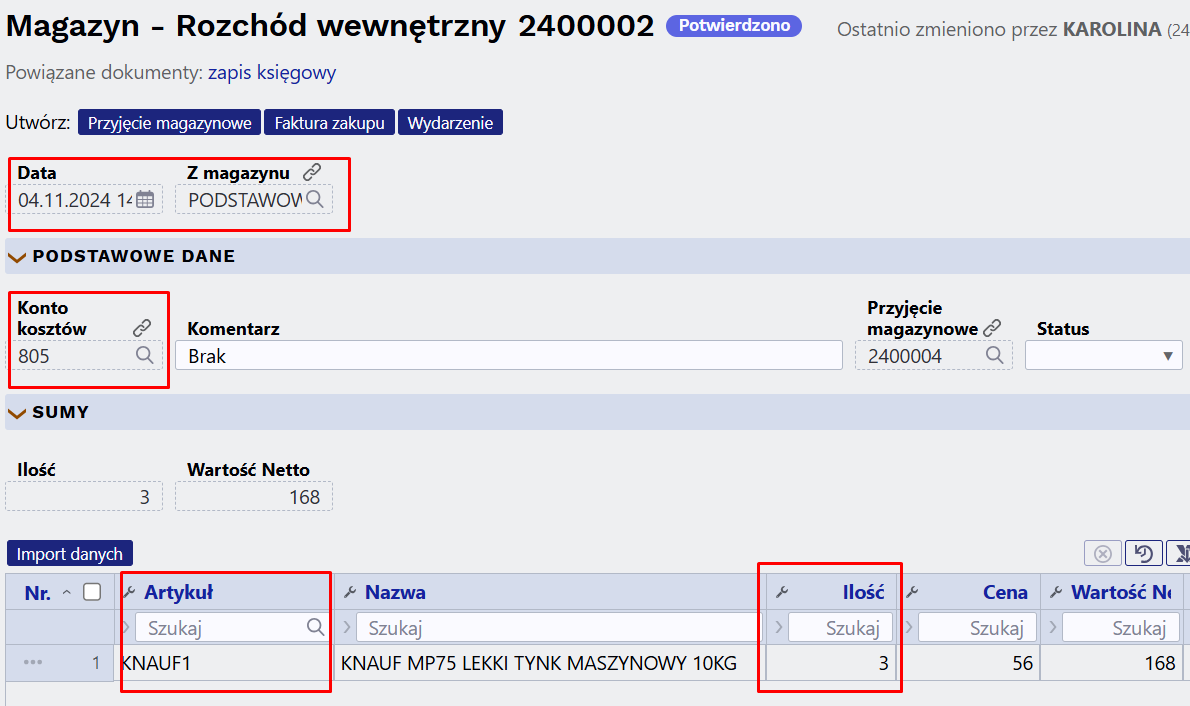Search Konto kosztów with magnifier icon
This screenshot has width=1190, height=706.
(x=145, y=355)
